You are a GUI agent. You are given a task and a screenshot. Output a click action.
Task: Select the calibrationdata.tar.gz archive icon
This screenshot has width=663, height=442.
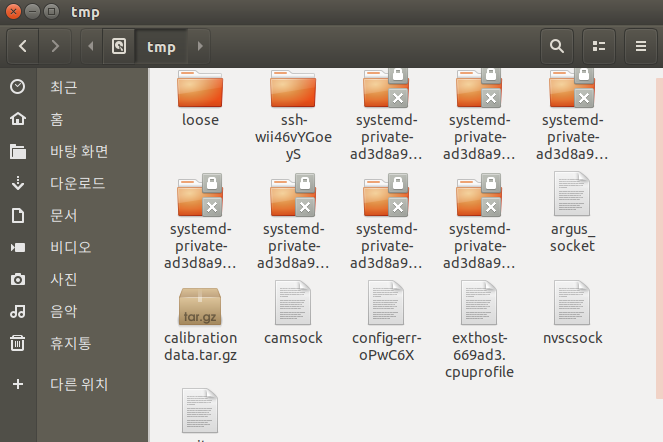pyautogui.click(x=200, y=307)
